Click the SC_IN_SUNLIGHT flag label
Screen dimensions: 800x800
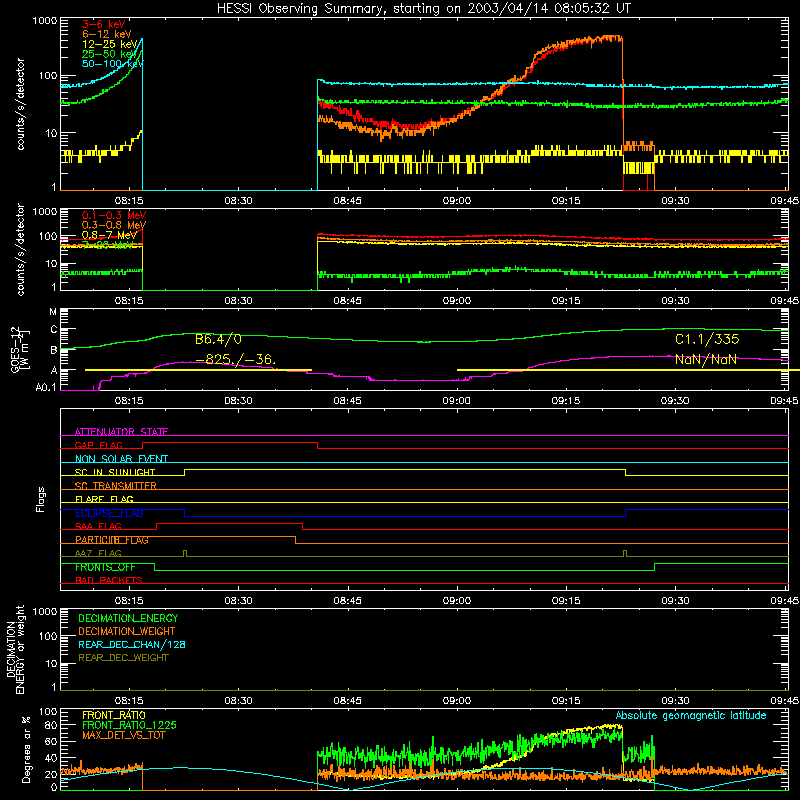[x=115, y=472]
